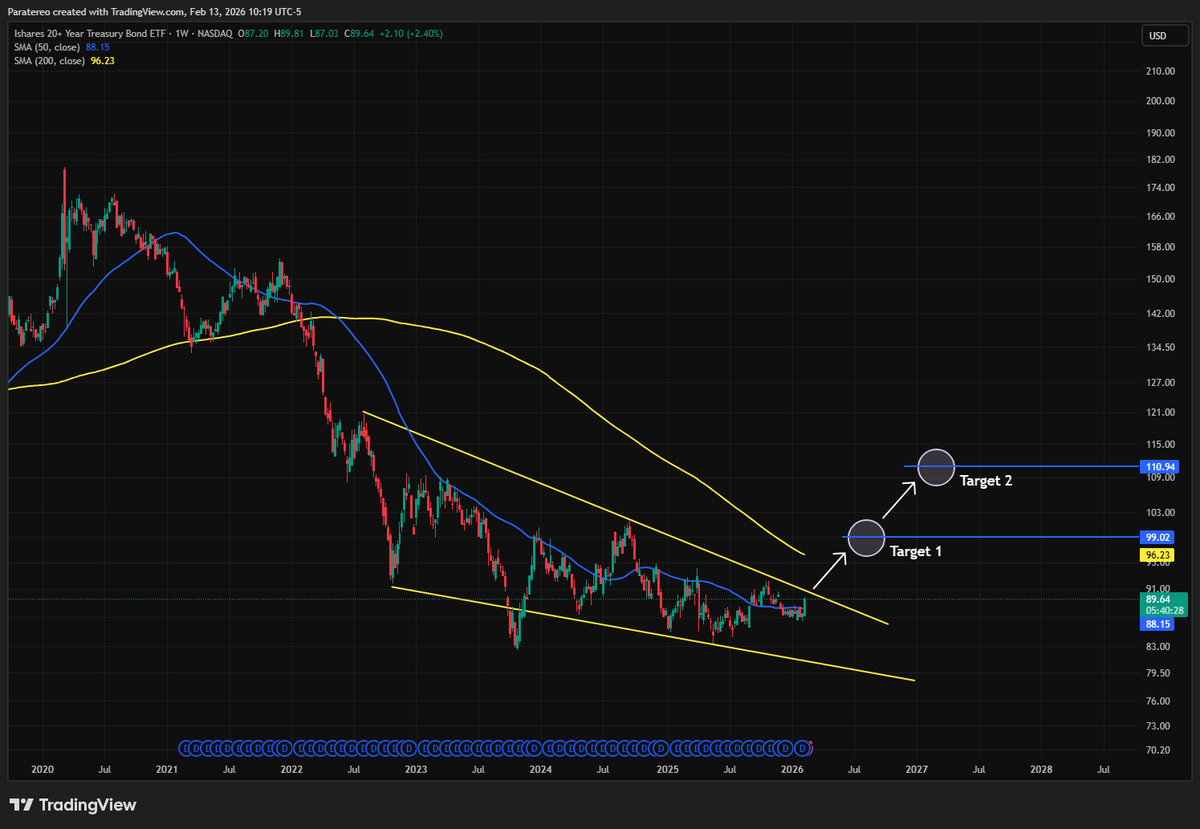
Task: Select the Target 2 circle on the chart
Action: point(936,468)
